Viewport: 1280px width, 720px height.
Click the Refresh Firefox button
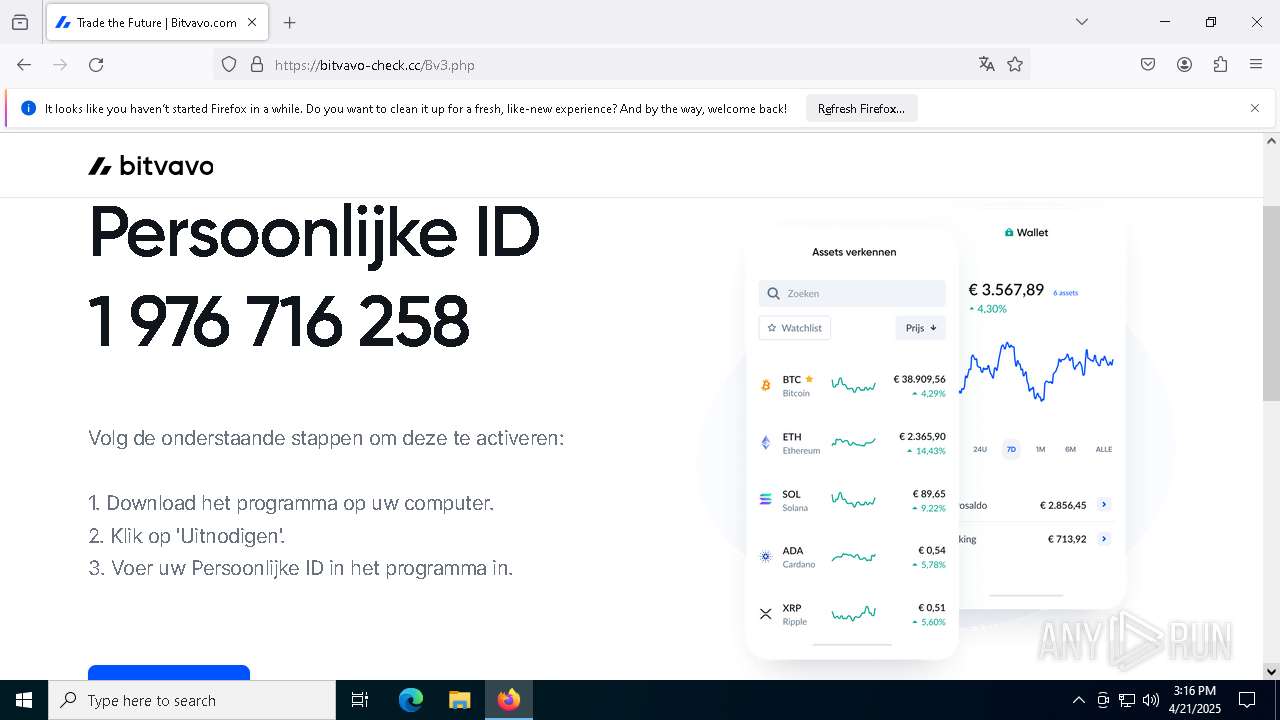(861, 108)
